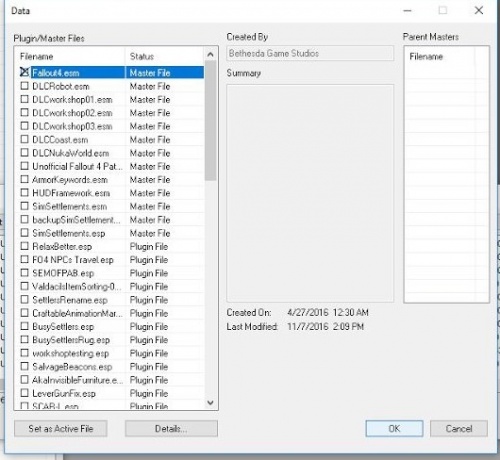Check the HUDFramework.esm checkbox

coord(24,192)
